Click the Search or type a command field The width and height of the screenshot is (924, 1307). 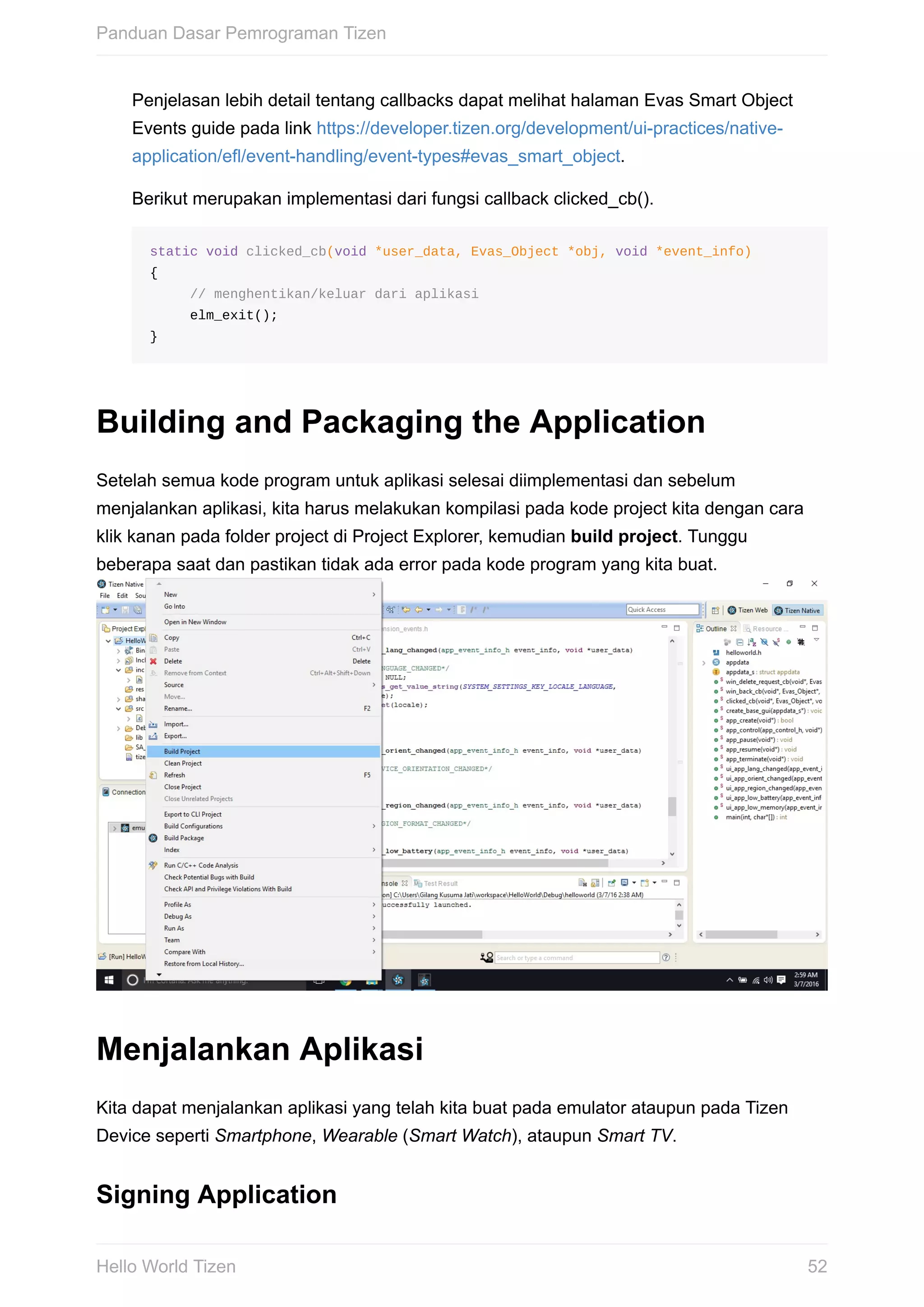(x=577, y=958)
